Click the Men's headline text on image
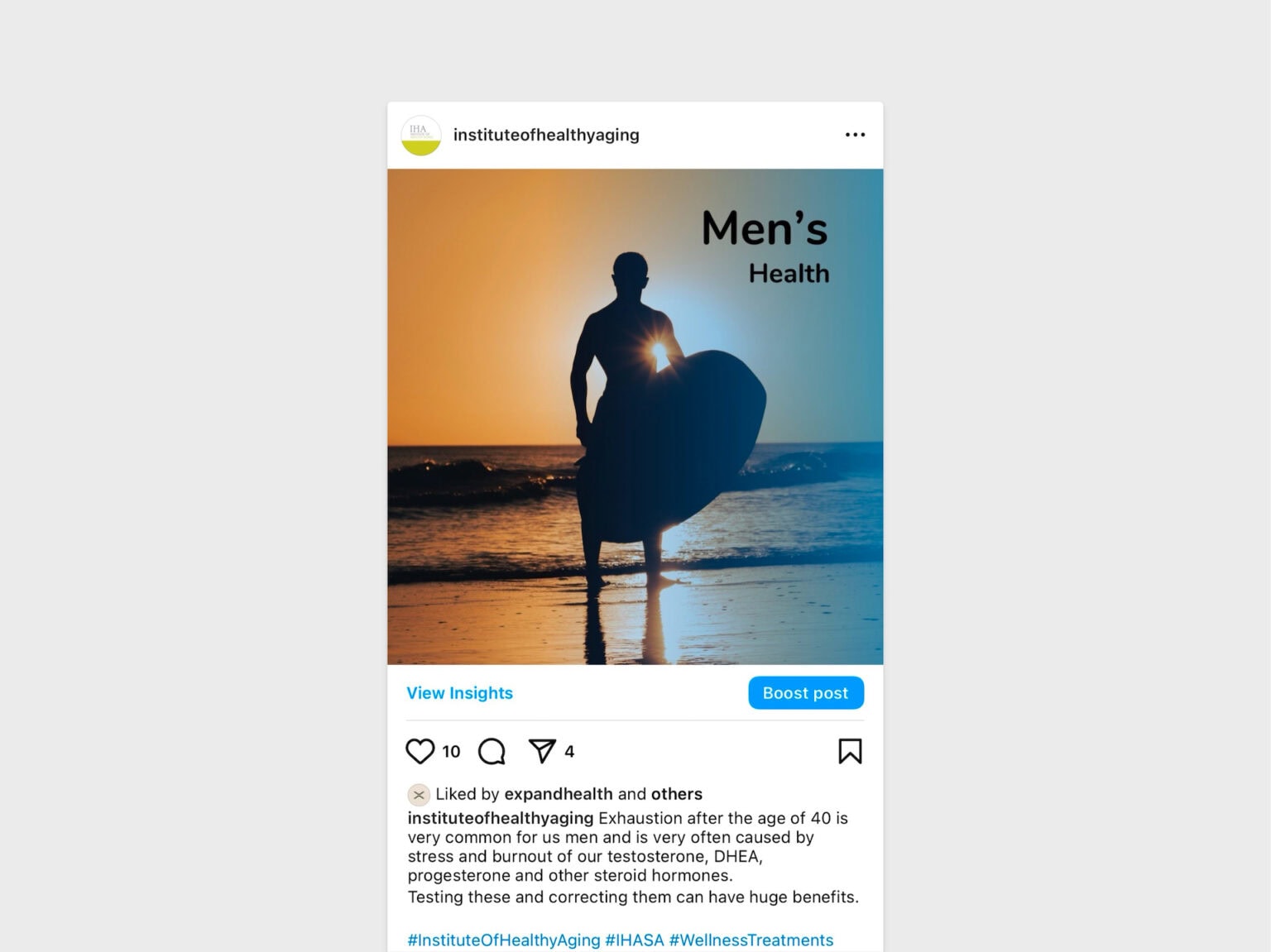This screenshot has height=952, width=1271. pyautogui.click(x=765, y=228)
